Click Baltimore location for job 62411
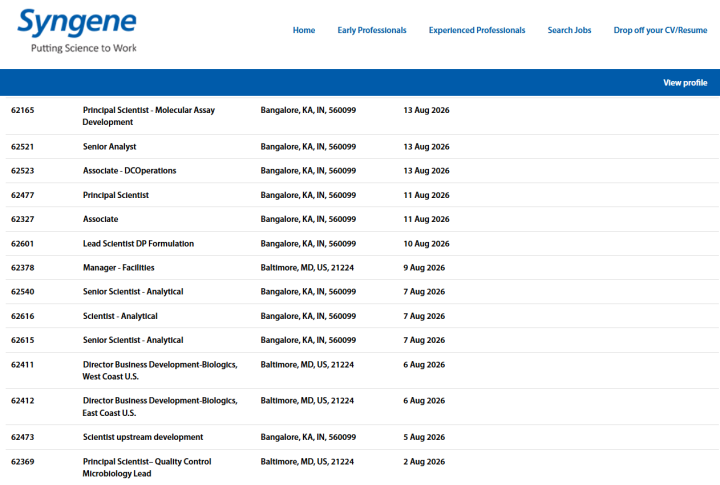Screen dimensions: 720x485 click(307, 365)
